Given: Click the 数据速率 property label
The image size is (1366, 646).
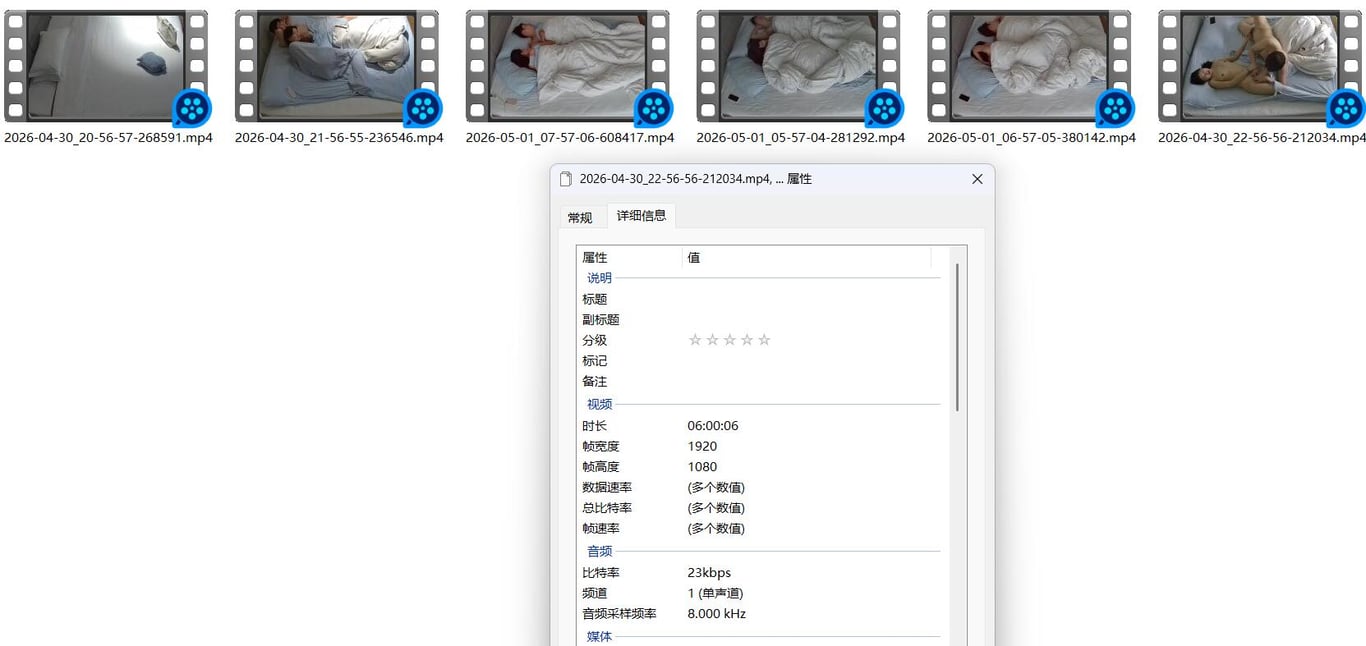Looking at the screenshot, I should point(607,488).
